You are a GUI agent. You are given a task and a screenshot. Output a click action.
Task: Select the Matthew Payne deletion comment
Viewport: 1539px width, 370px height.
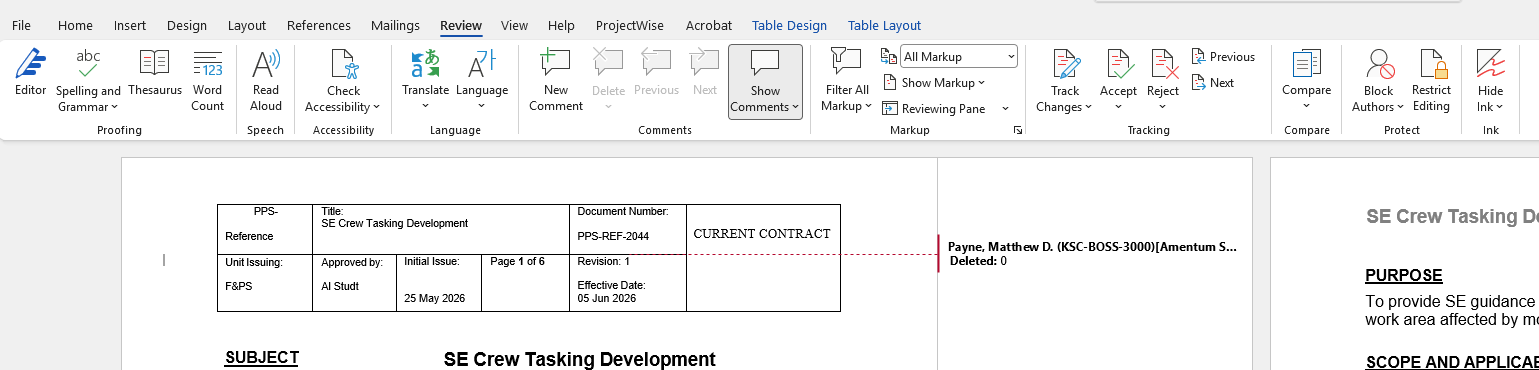[x=1092, y=254]
